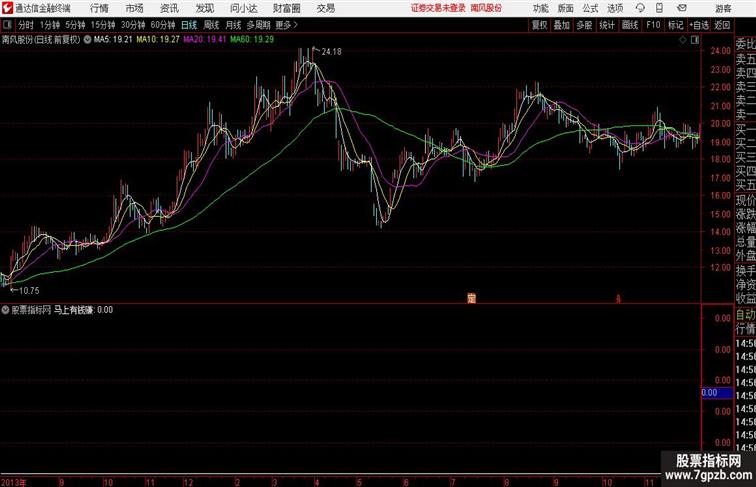
Task: Click the MA5: 19.21 value
Action: [x=113, y=40]
